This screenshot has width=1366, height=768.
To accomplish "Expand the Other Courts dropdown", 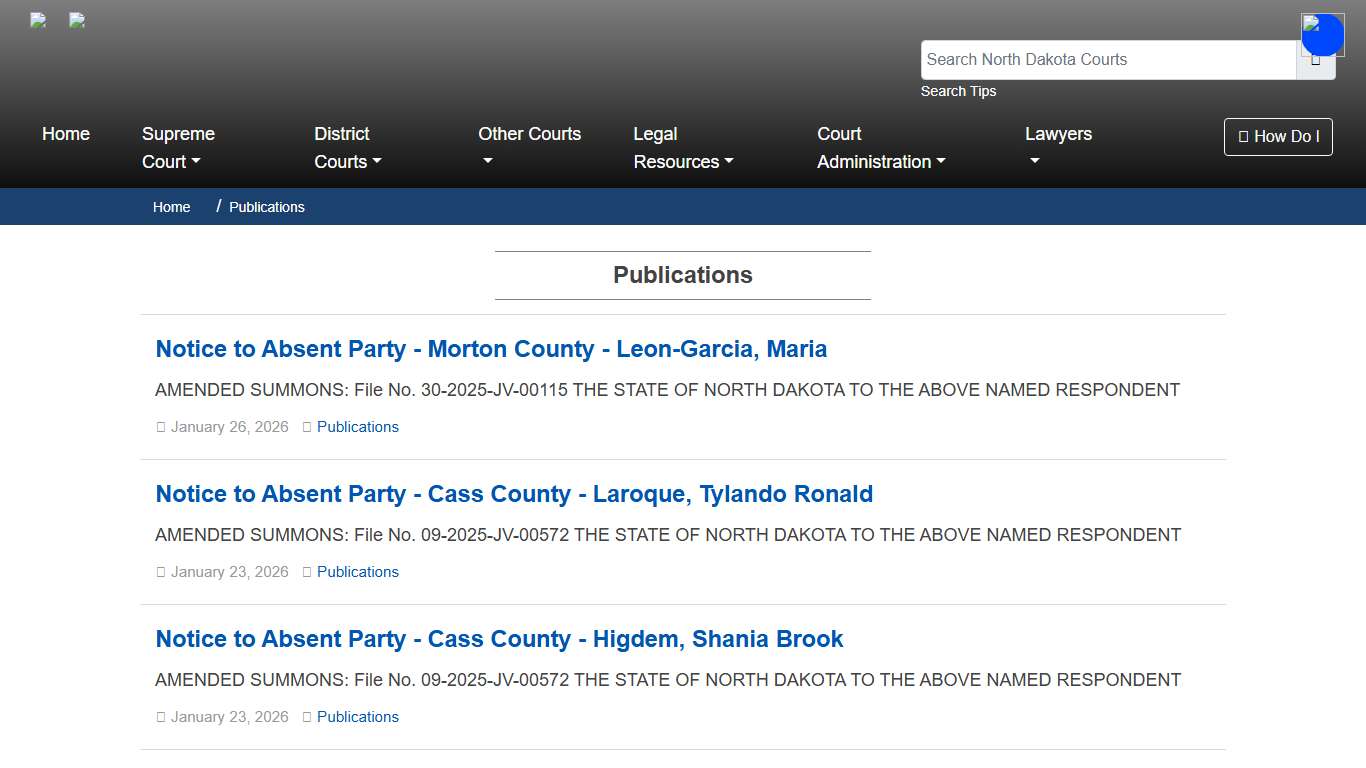I will point(529,148).
